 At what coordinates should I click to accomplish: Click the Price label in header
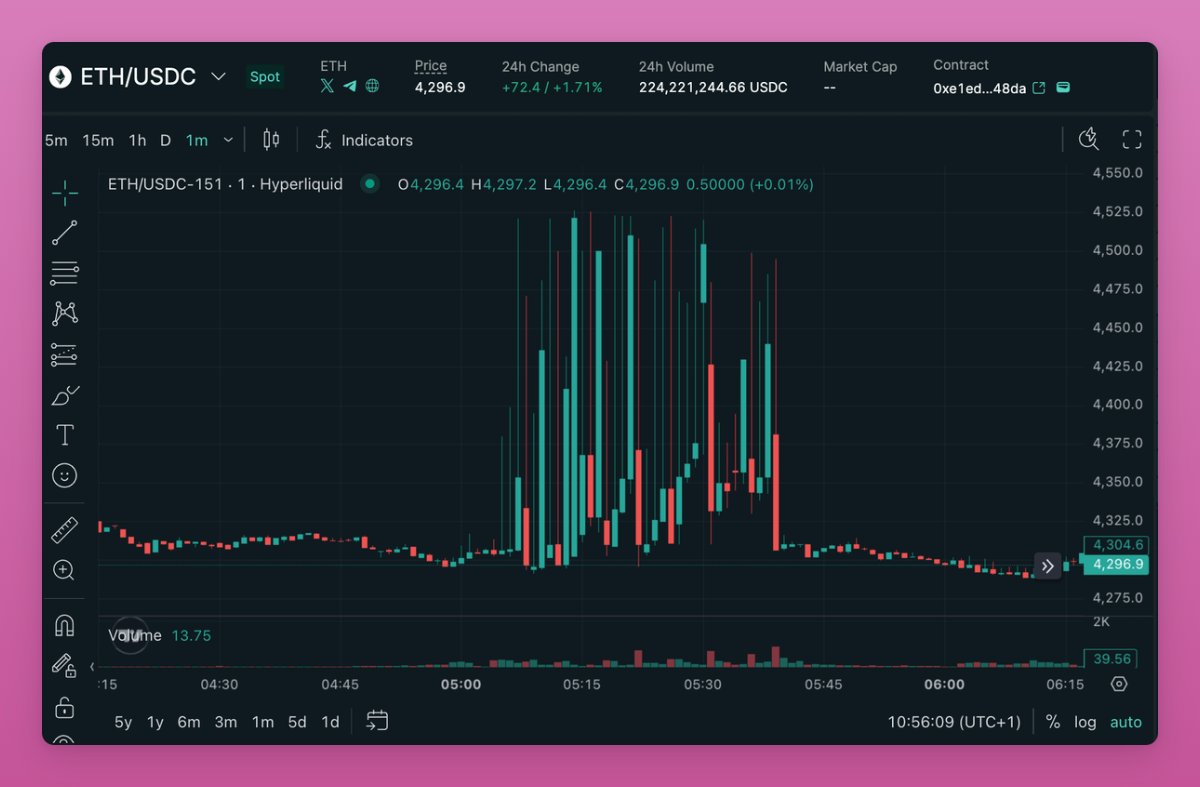431,66
